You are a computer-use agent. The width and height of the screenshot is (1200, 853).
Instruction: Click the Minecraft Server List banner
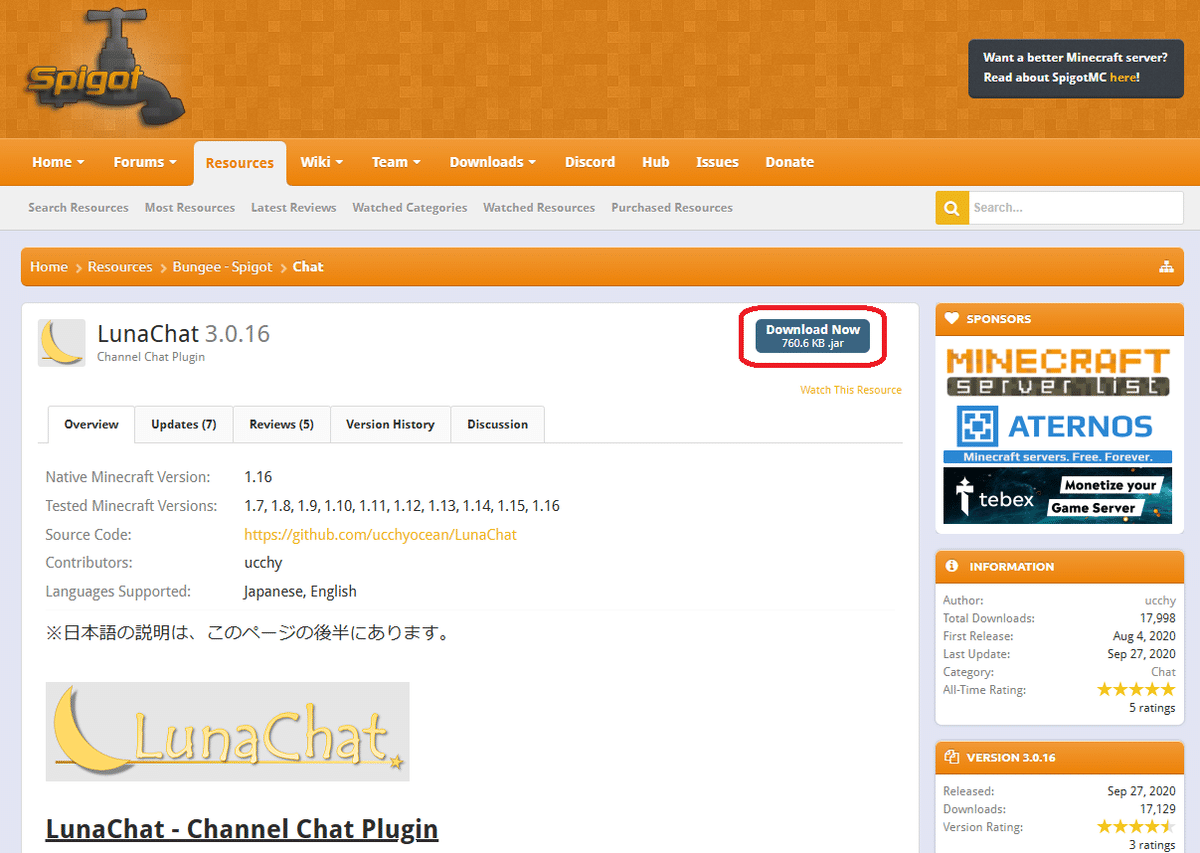[x=1057, y=371]
